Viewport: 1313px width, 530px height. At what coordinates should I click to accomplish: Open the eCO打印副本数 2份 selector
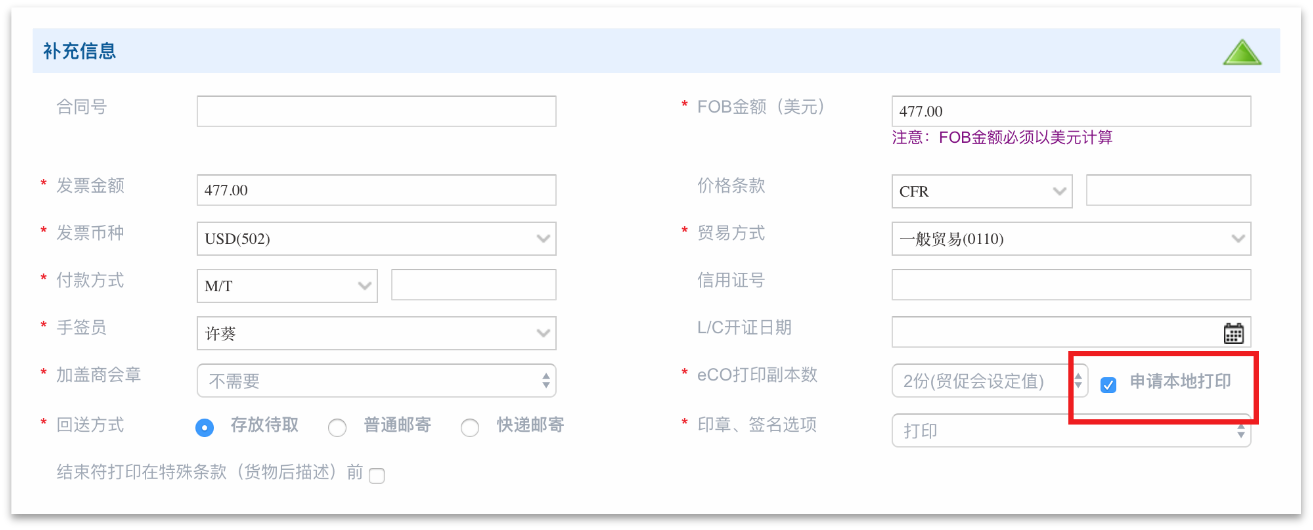[990, 381]
